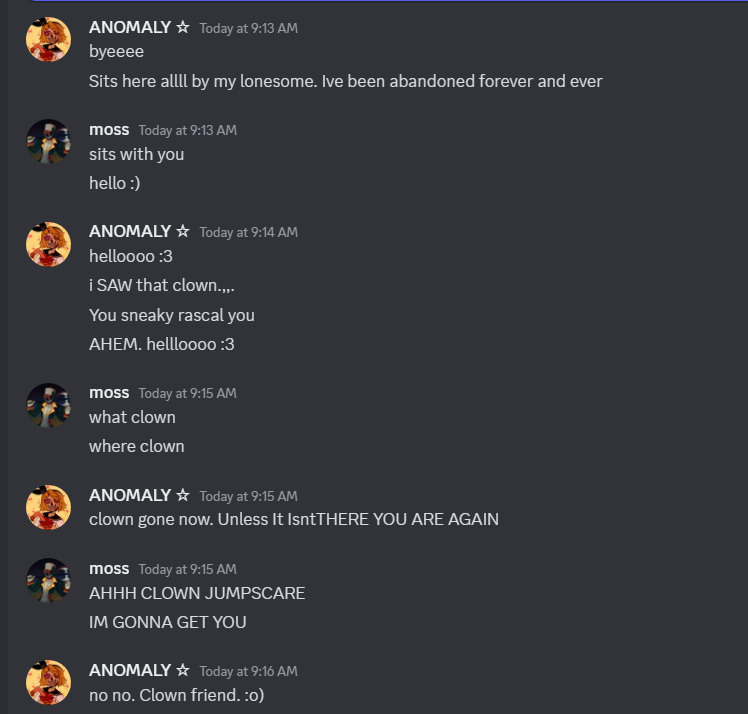The width and height of the screenshot is (748, 714).
Task: Open moss's avatar next to 'AHHH CLOWN JUMPSCARE'
Action: pos(48,580)
